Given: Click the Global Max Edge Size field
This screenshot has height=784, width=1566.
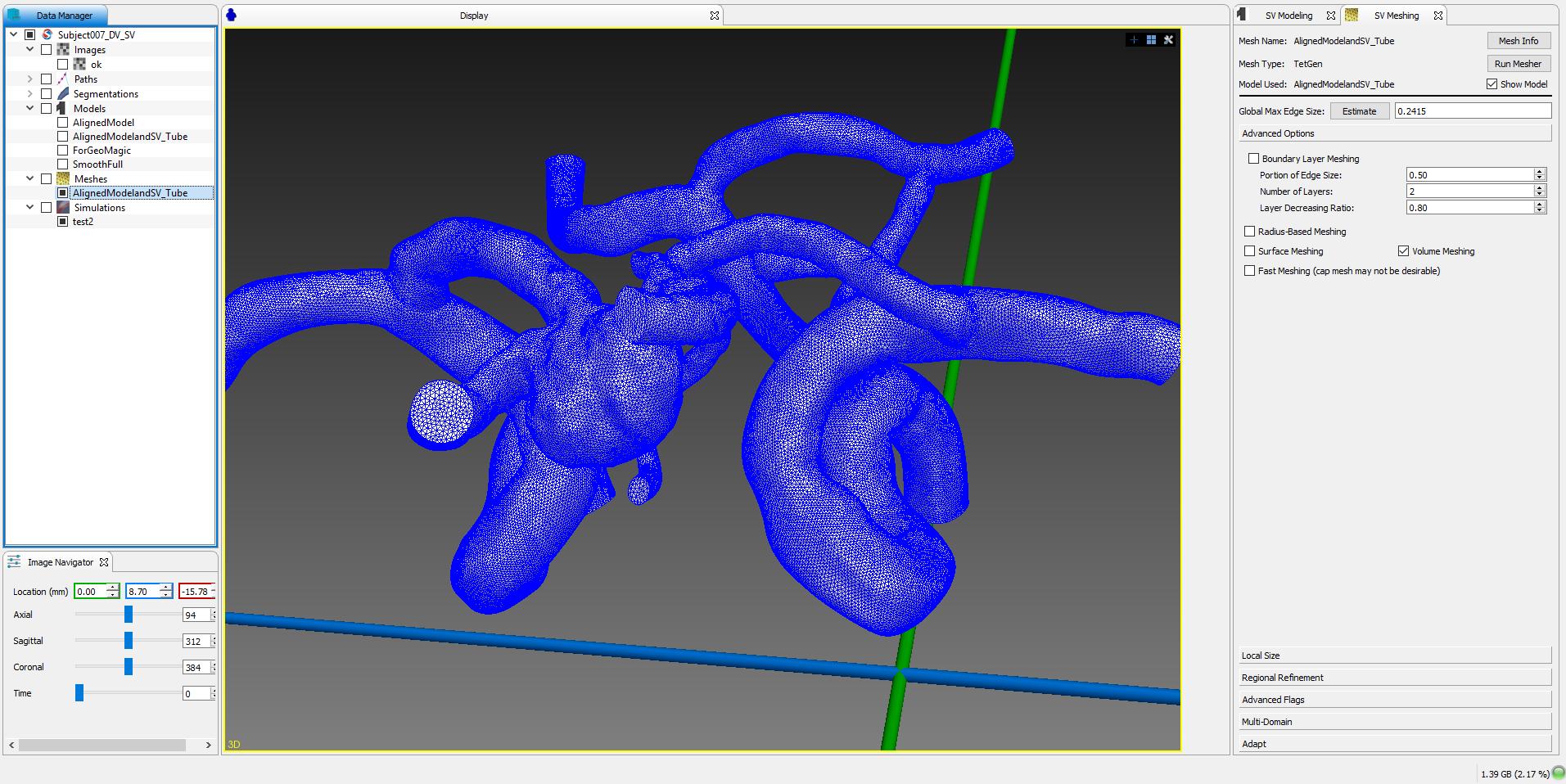Looking at the screenshot, I should point(1473,111).
